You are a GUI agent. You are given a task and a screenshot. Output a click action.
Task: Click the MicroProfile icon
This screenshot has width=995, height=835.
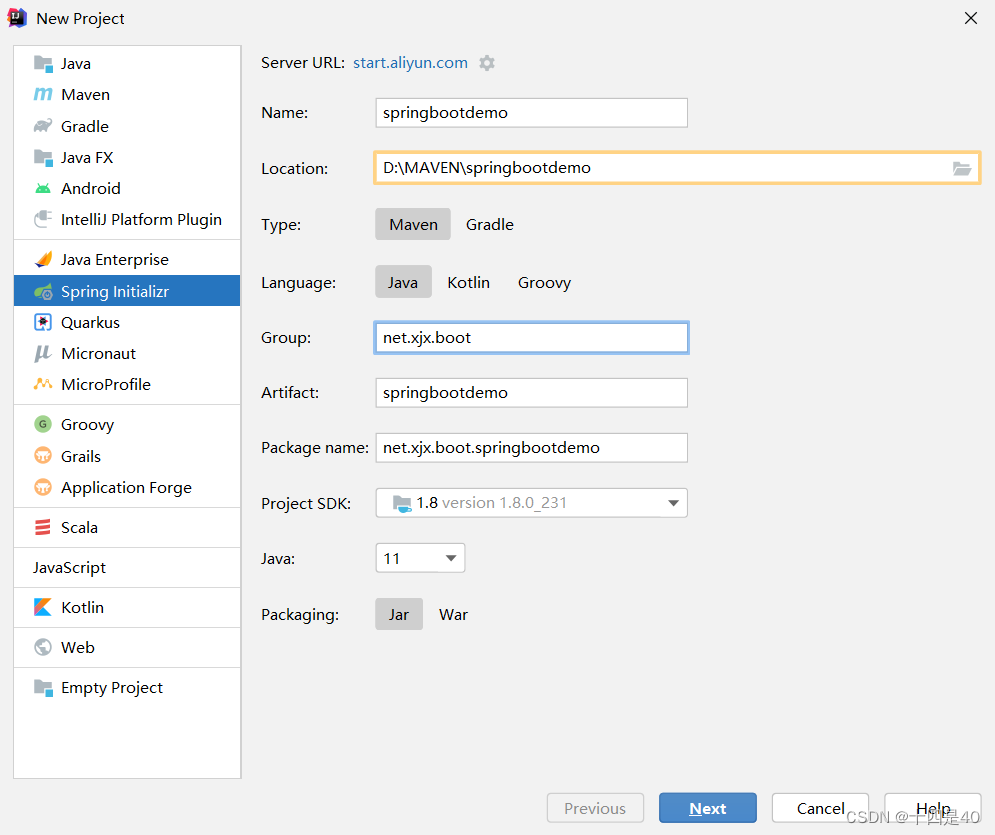tap(43, 384)
